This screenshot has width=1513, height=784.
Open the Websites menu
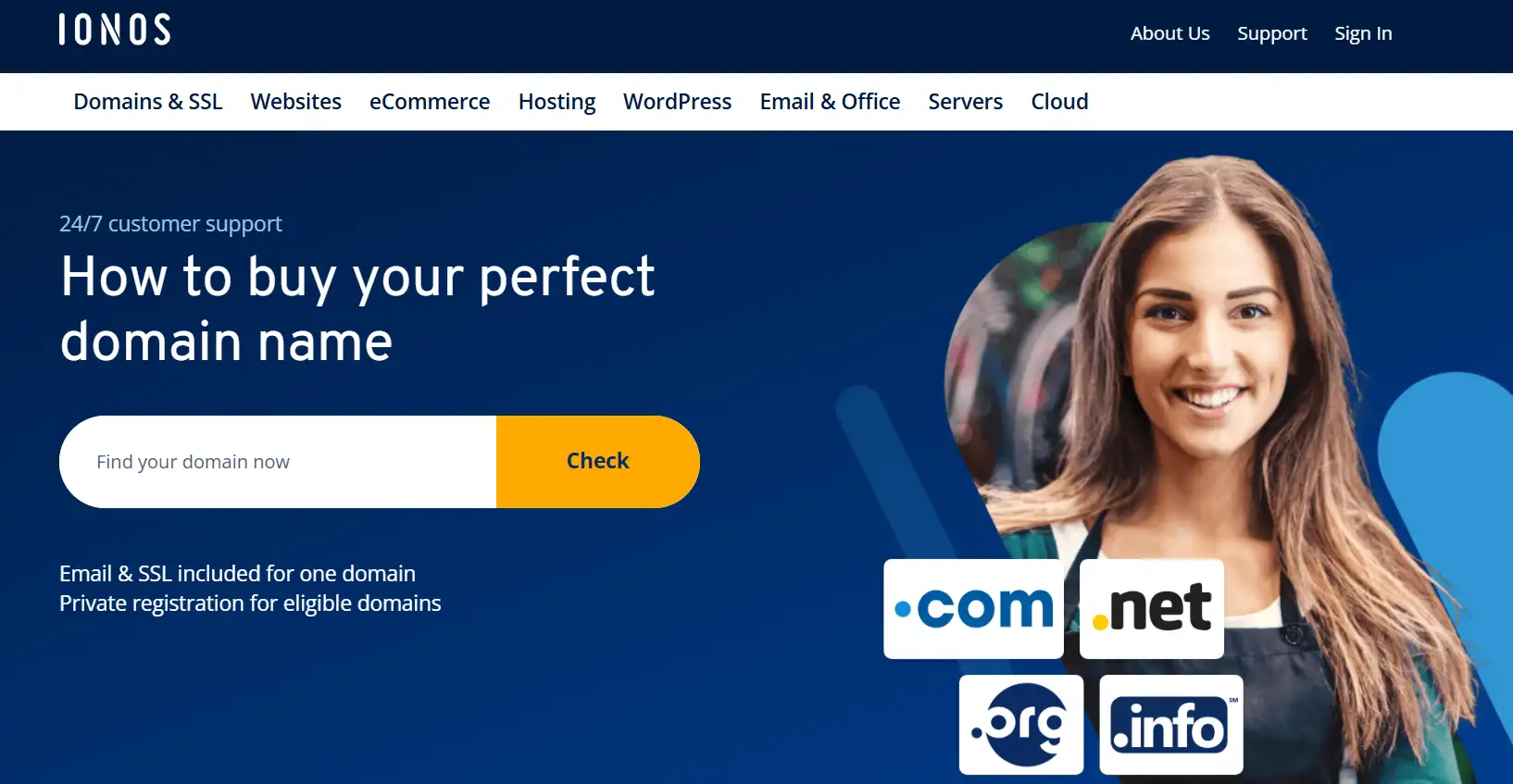[x=296, y=102]
